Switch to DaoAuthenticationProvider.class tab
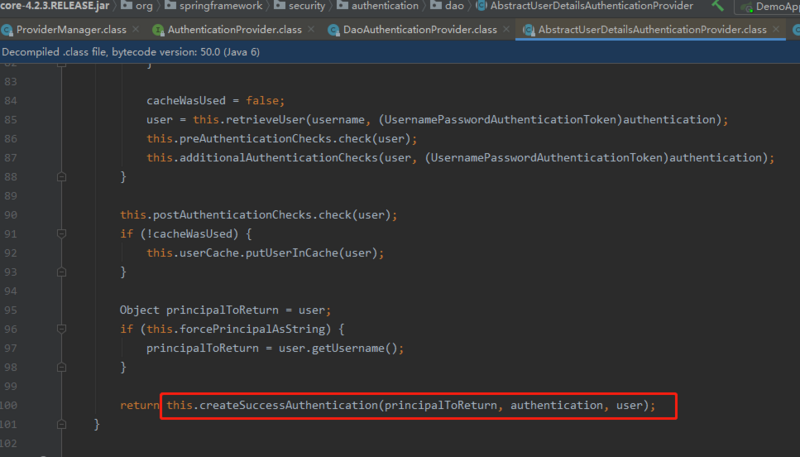The image size is (800, 457). pos(419,30)
